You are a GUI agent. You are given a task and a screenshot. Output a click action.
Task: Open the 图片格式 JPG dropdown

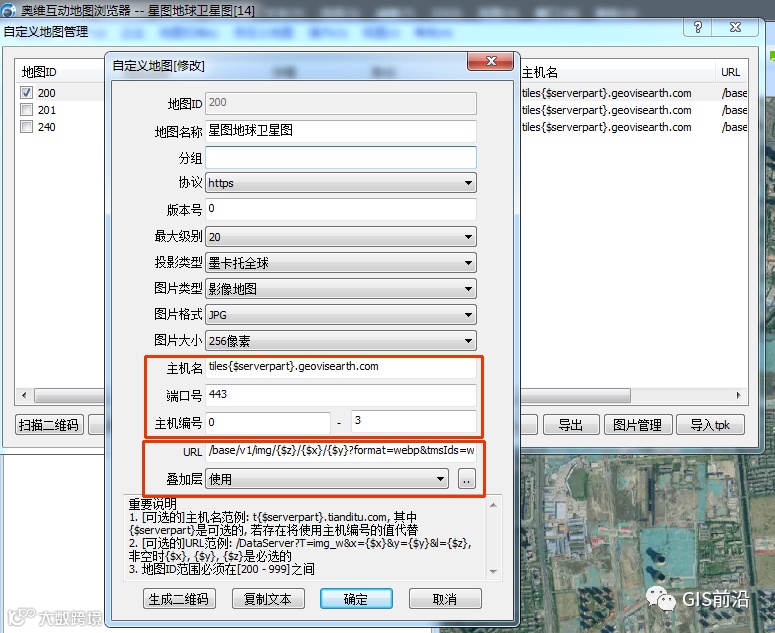tap(341, 315)
